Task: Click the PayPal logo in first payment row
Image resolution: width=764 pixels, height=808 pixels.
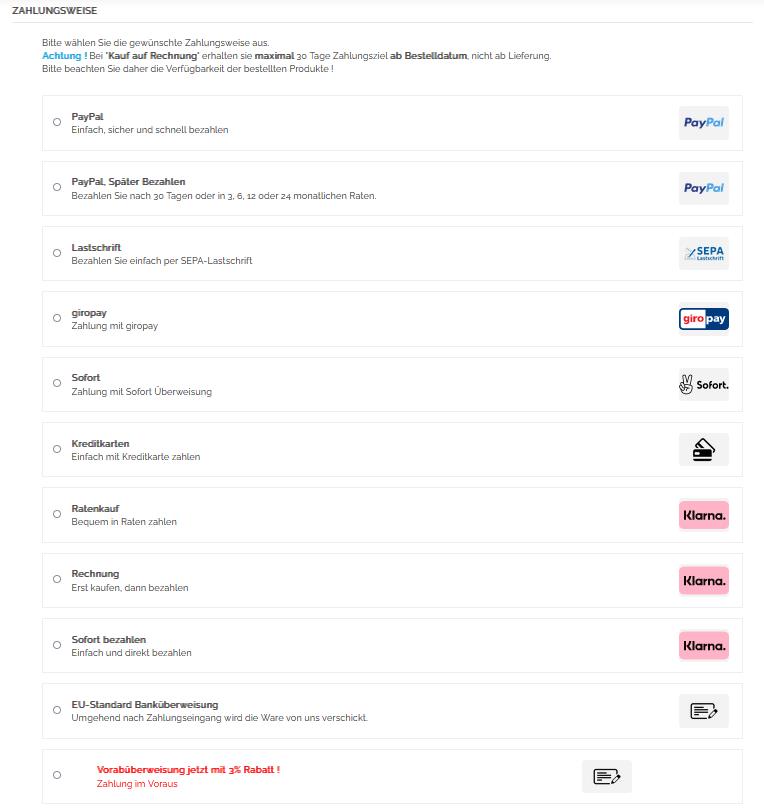Action: (703, 123)
